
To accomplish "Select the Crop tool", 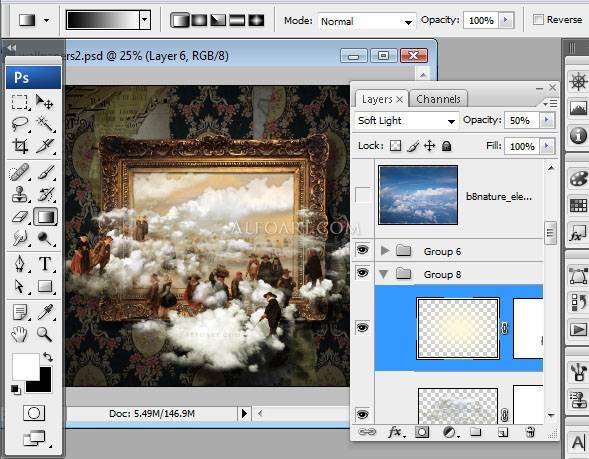I will [x=20, y=146].
